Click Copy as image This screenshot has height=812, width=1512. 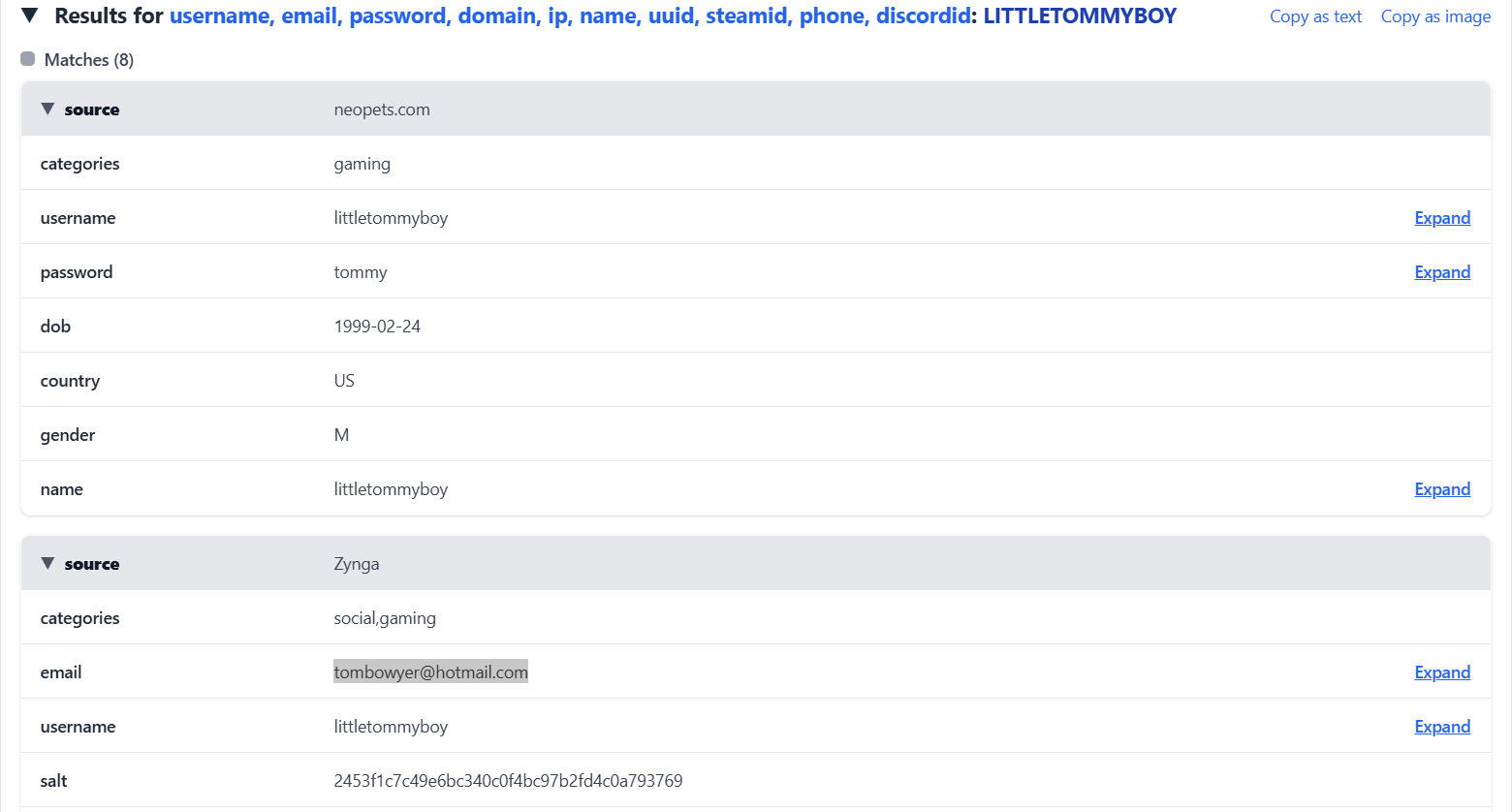tap(1435, 16)
